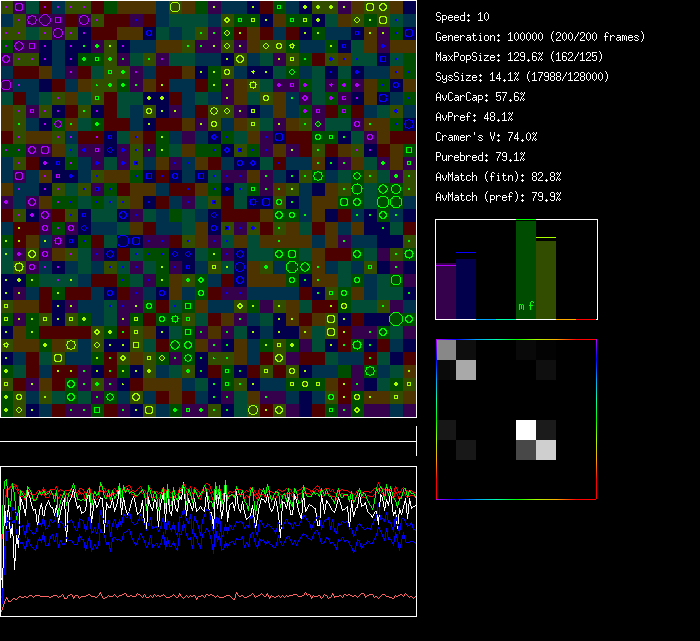This screenshot has height=641, width=700.
Task: Pick the light gray heatmap cell below-right of white
Action: click(x=546, y=450)
